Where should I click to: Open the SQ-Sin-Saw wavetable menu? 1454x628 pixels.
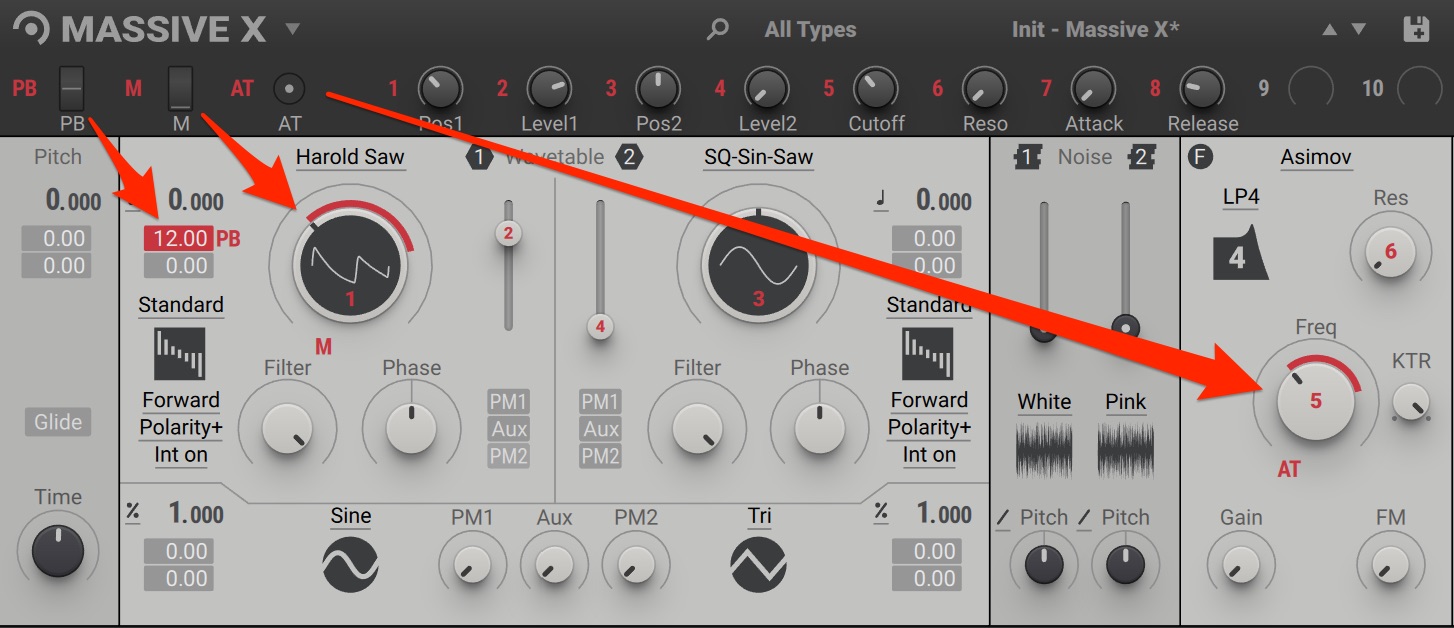click(x=758, y=157)
